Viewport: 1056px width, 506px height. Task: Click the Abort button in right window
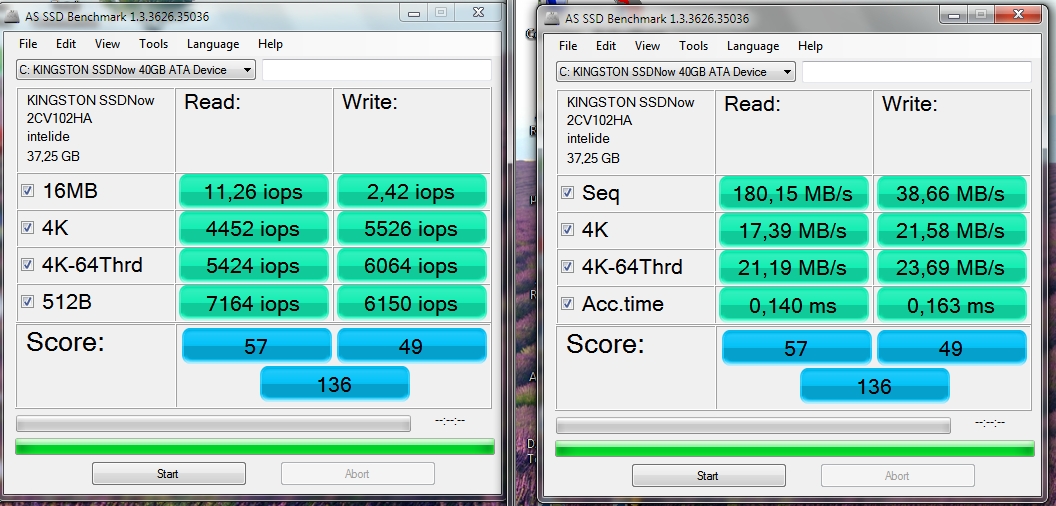pyautogui.click(x=898, y=476)
